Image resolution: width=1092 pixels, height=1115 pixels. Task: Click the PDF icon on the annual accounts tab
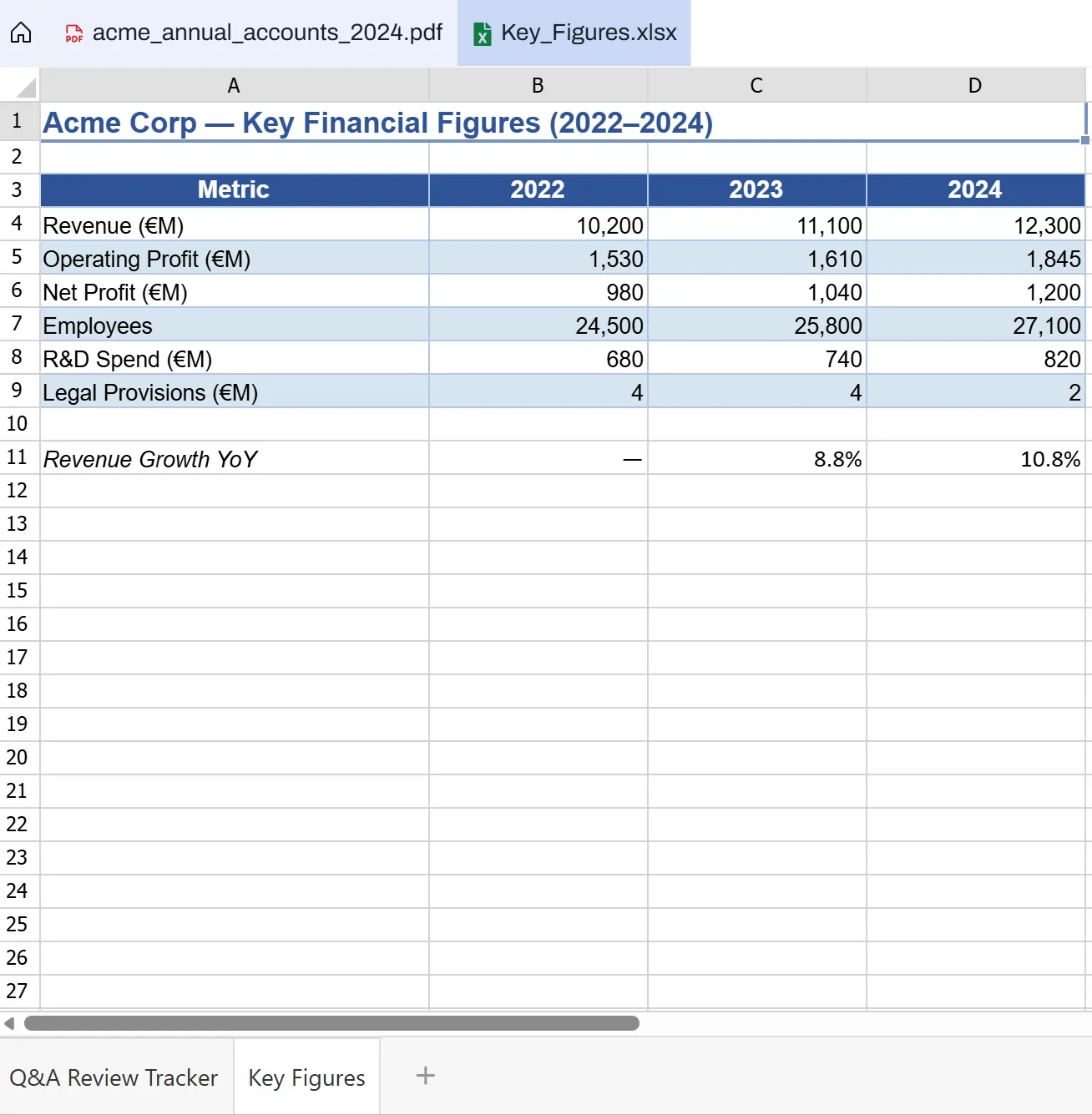pos(74,34)
